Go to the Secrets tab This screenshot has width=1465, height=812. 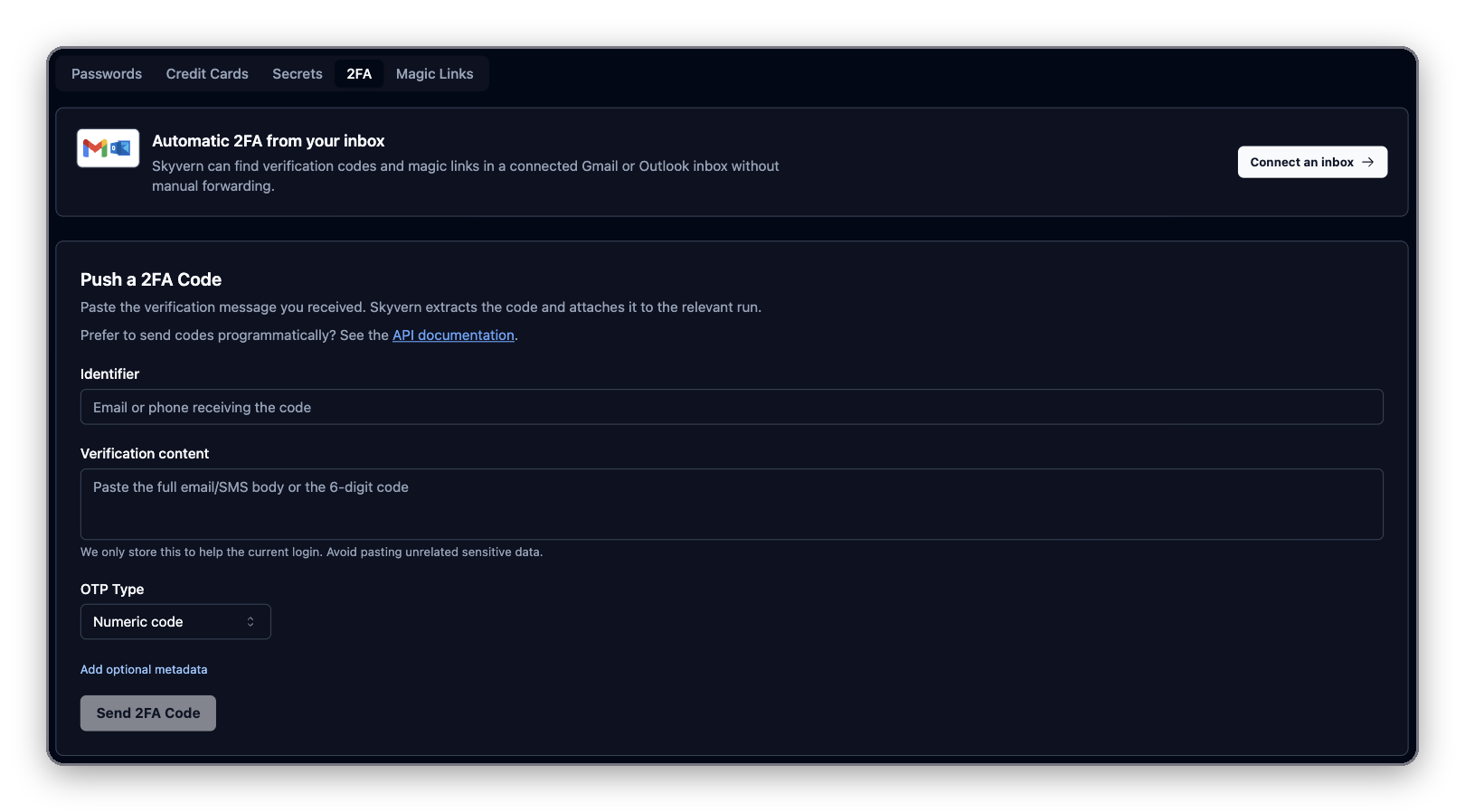pos(298,74)
